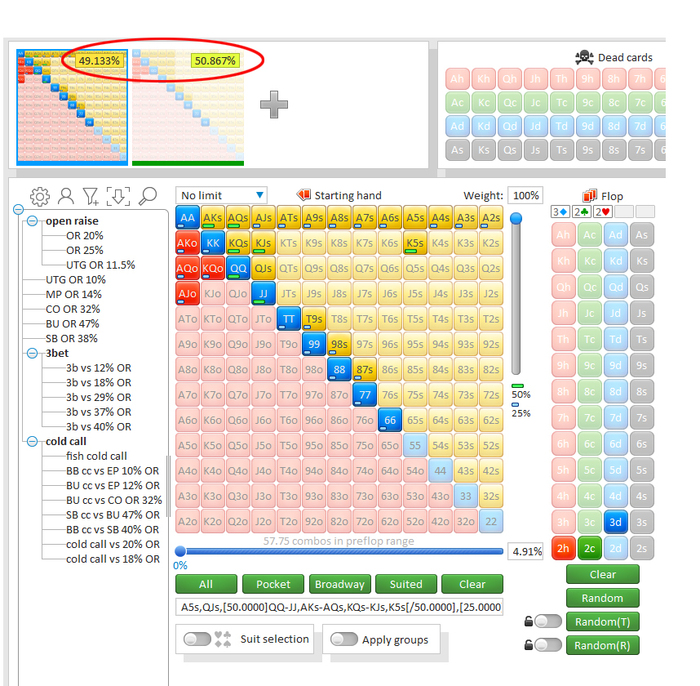
Task: Click the Pocket pairs button
Action: (x=273, y=584)
